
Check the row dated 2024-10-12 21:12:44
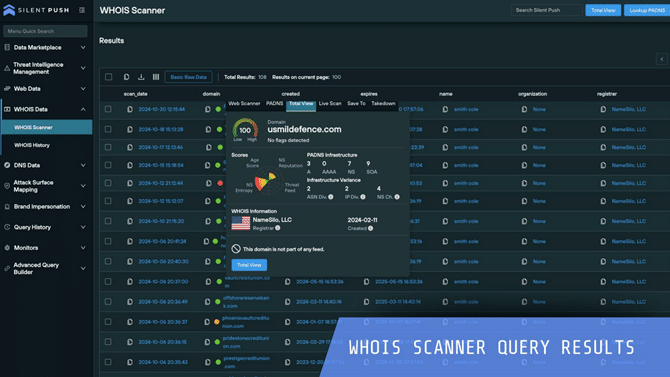(x=108, y=183)
